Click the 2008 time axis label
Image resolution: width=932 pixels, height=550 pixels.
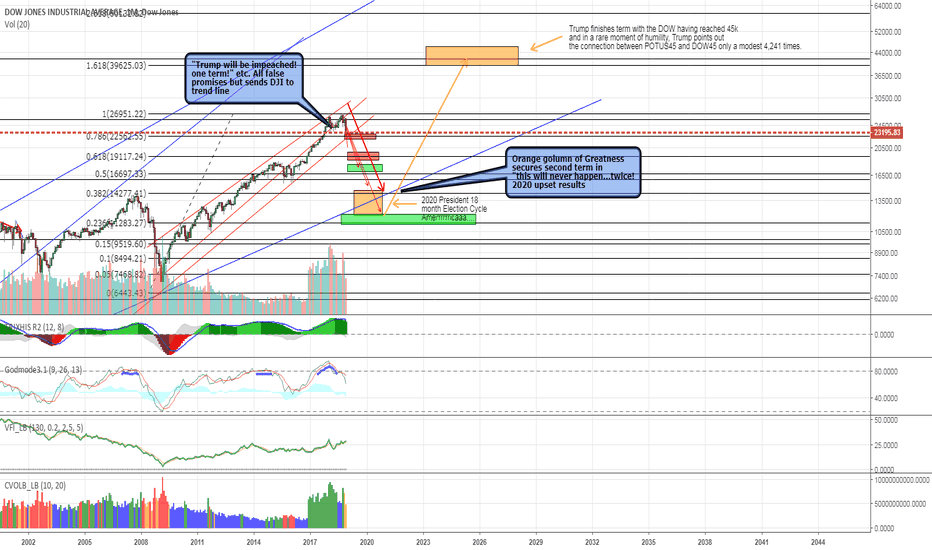[141, 542]
